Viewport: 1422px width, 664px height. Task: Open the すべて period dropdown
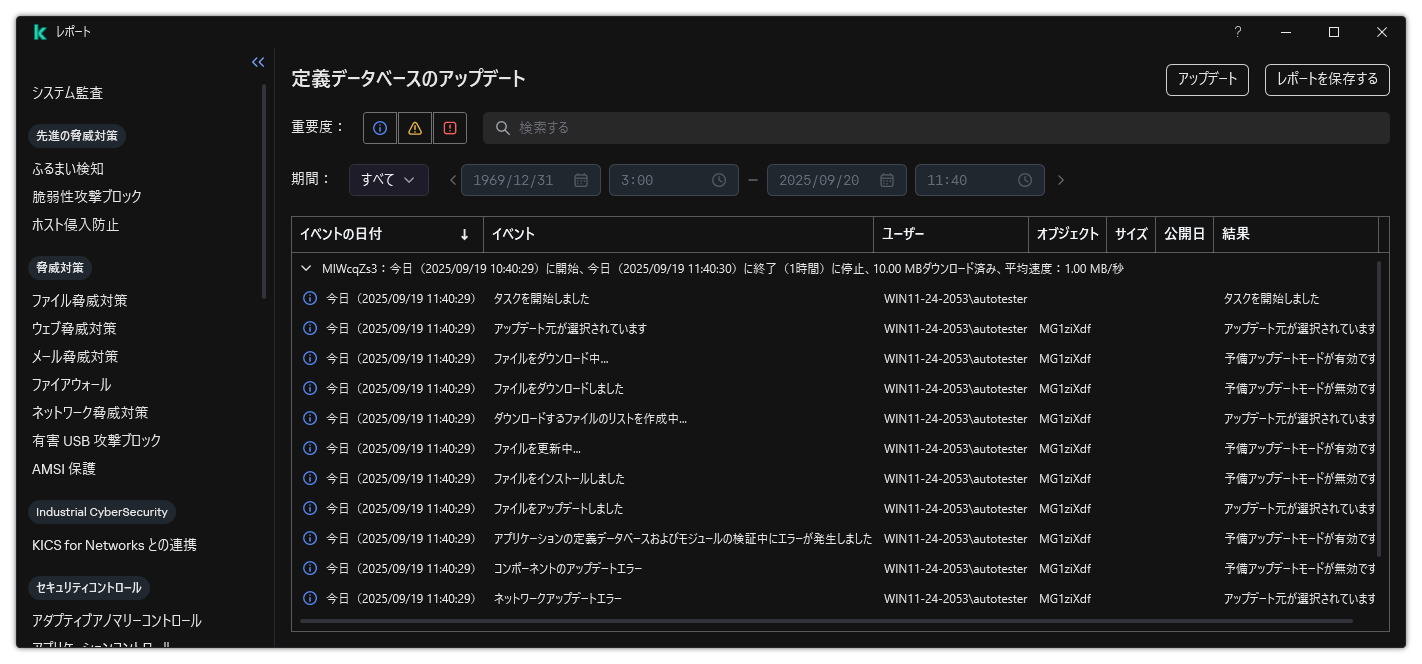pos(388,180)
